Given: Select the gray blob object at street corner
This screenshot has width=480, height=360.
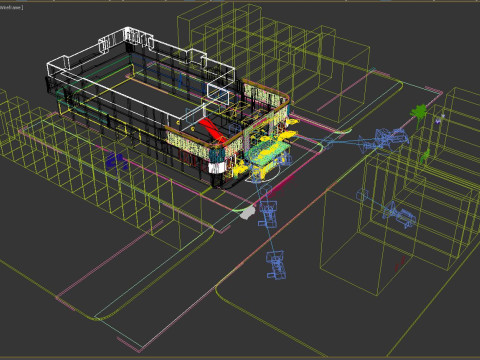Looking at the screenshot, I should (x=247, y=213).
